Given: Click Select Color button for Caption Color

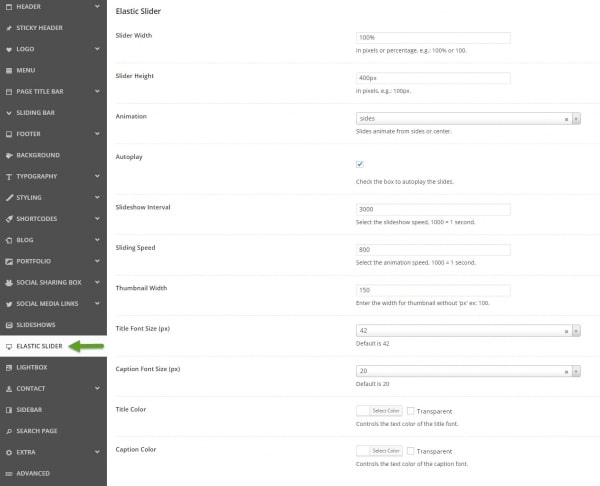Looking at the screenshot, I should pos(386,451).
